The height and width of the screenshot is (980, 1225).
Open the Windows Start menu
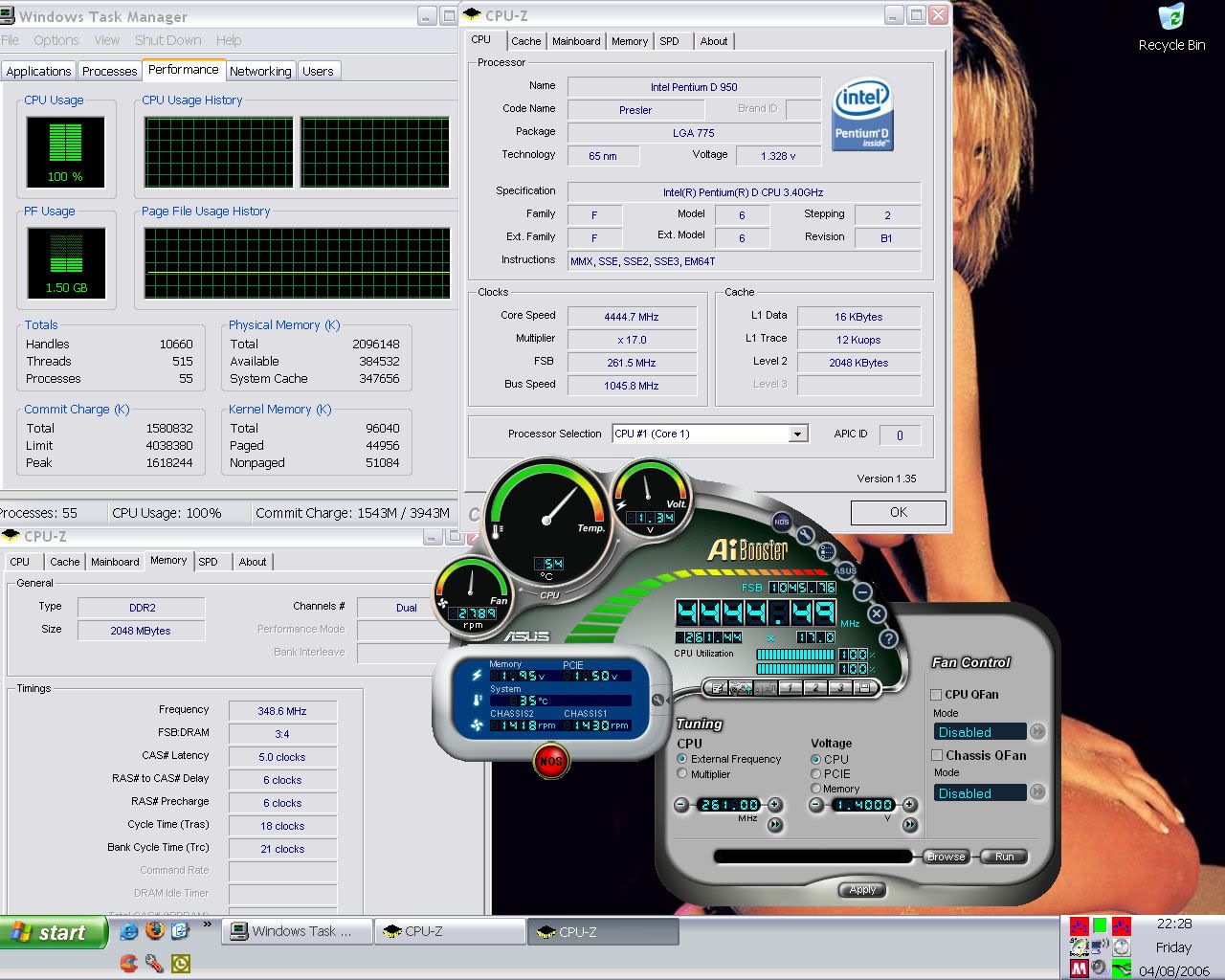click(54, 932)
